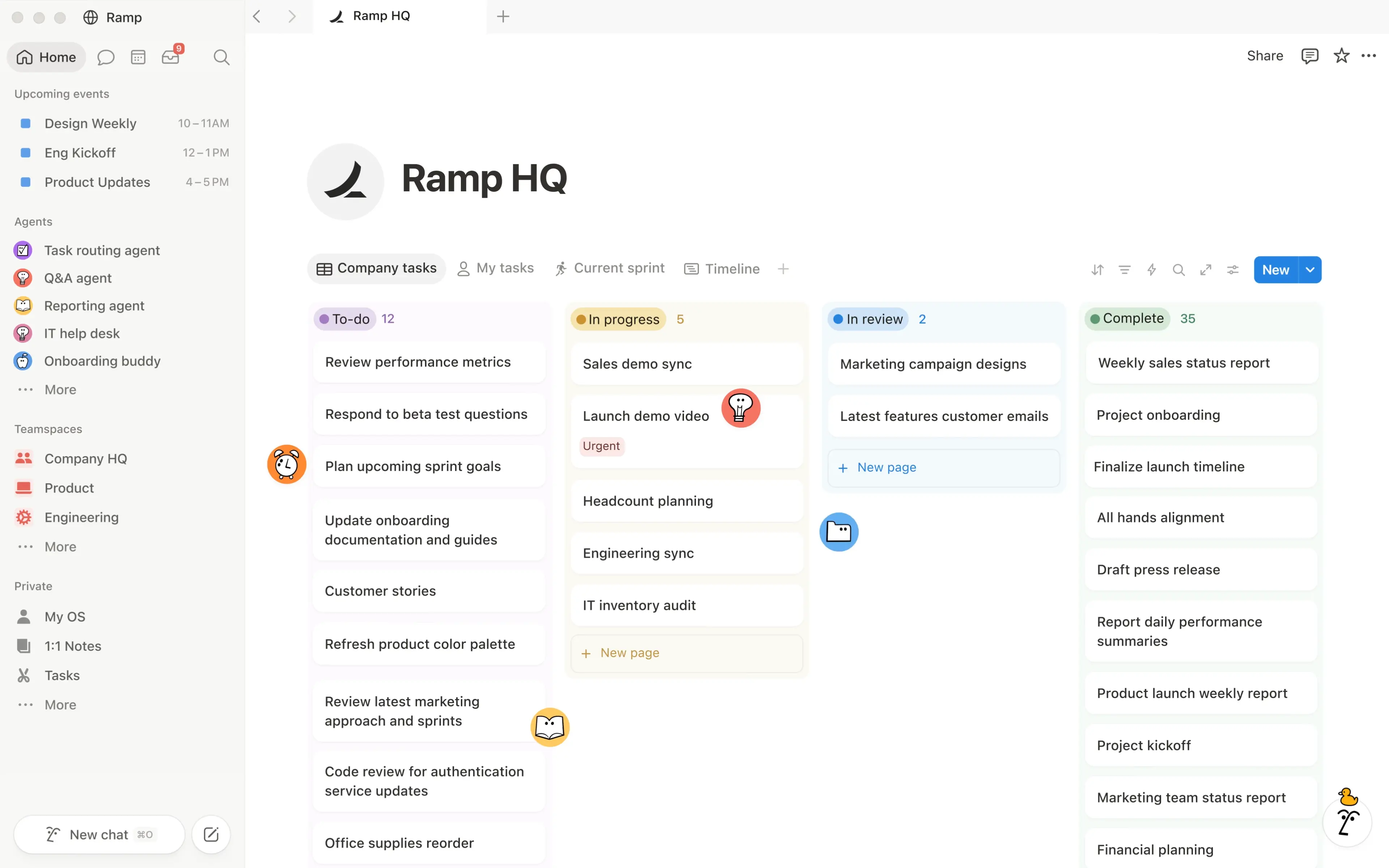Add a new database view with plus

point(783,269)
